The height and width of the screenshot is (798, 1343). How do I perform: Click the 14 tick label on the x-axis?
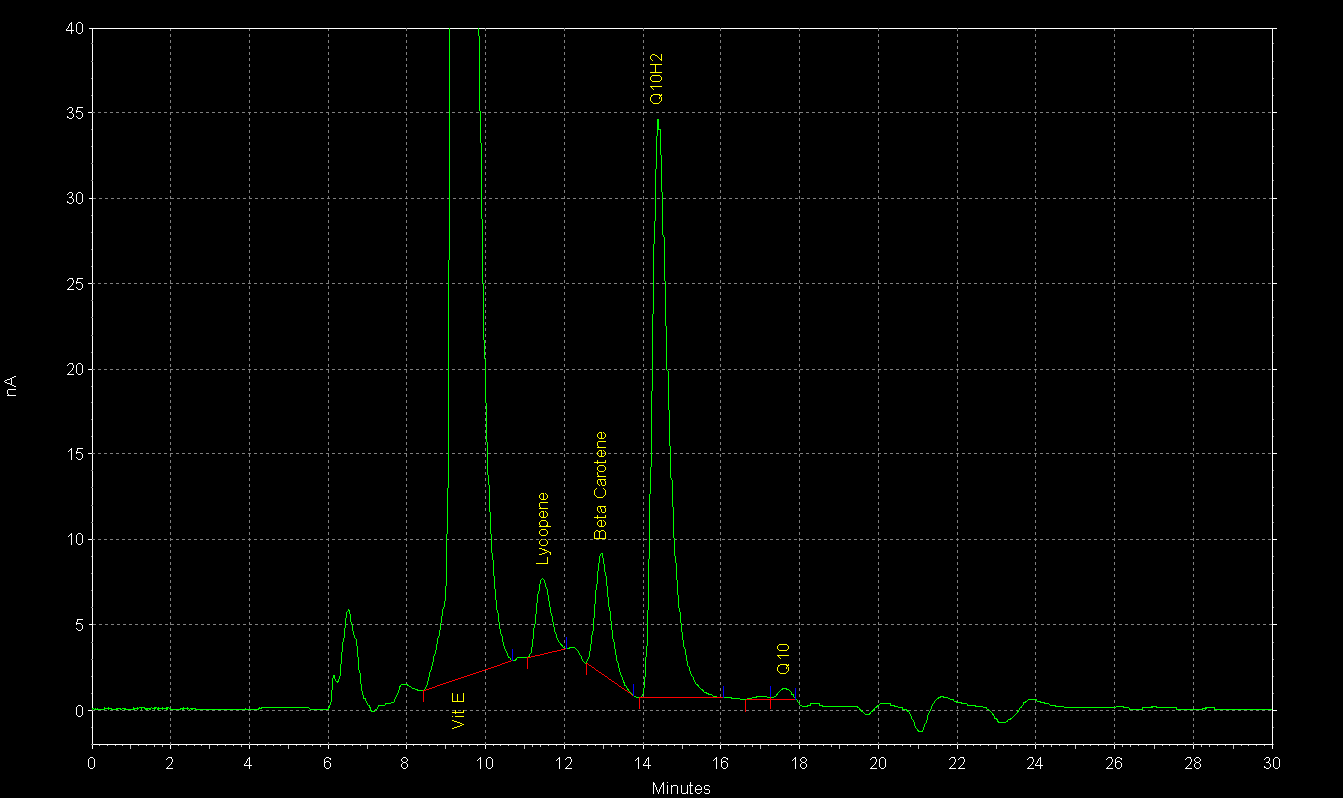point(643,763)
